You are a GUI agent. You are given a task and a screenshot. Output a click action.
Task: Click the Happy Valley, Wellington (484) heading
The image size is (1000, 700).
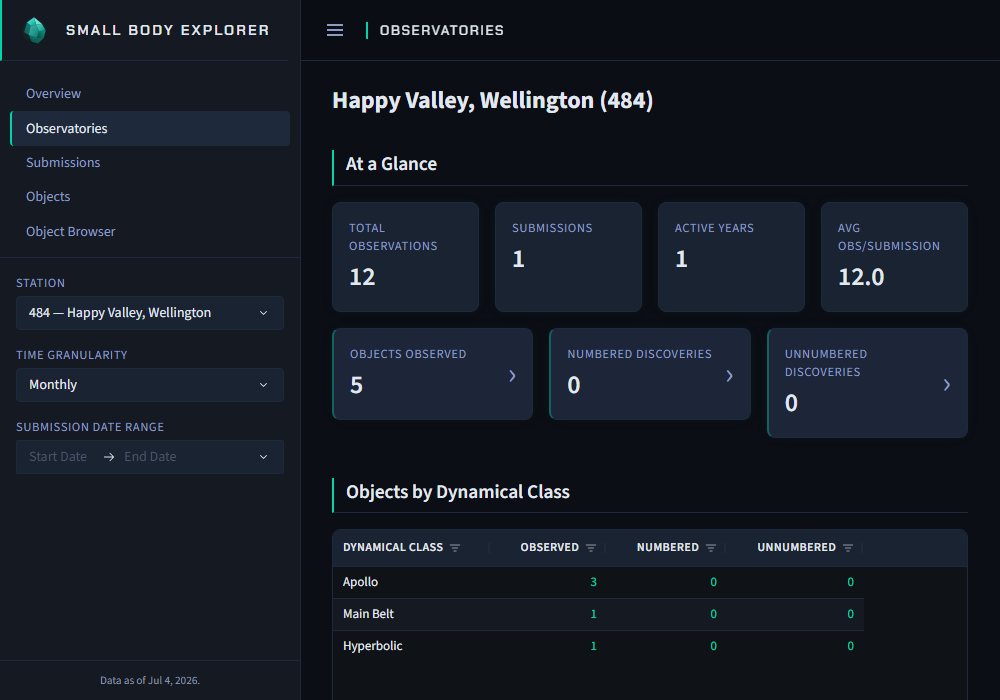coord(492,101)
